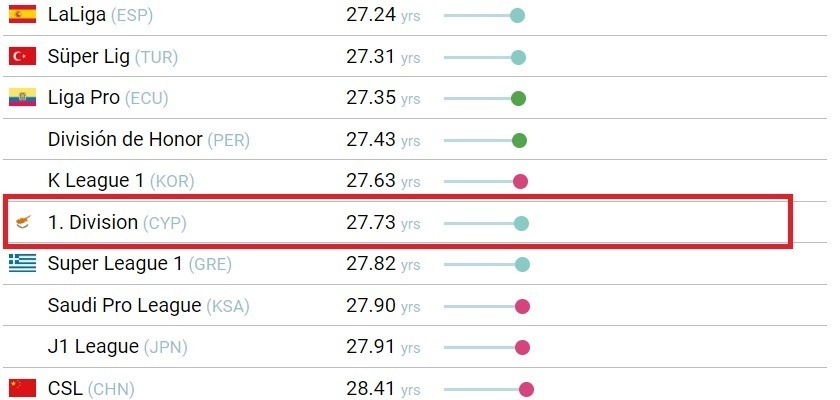This screenshot has height=400, width=840.
Task: Click the Turkey flag beside Süper Lig
Action: pyautogui.click(x=22, y=56)
